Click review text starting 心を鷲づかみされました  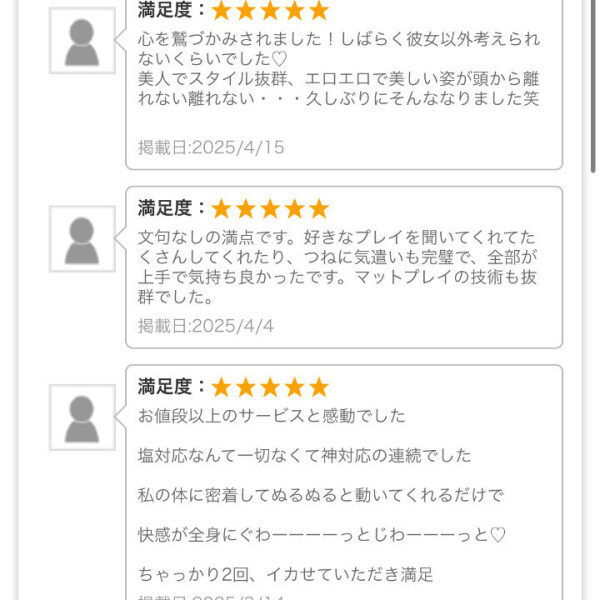(x=339, y=69)
